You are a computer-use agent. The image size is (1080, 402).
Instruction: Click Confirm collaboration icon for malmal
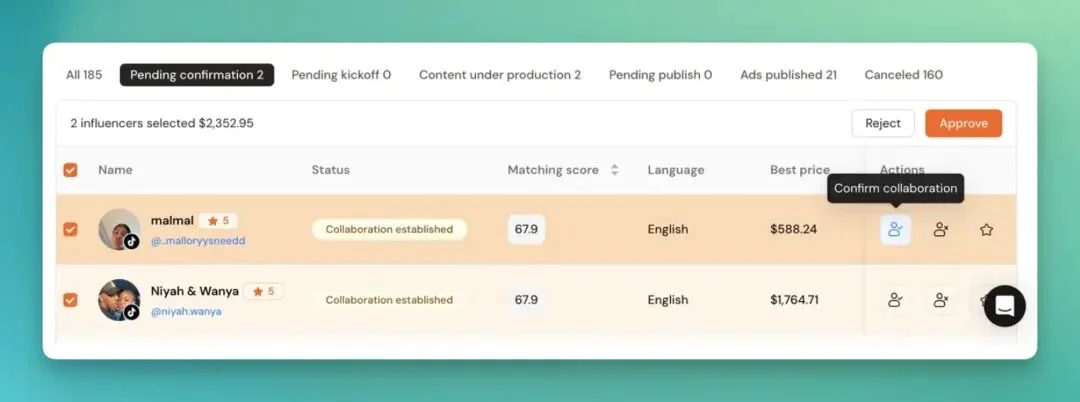click(x=895, y=230)
